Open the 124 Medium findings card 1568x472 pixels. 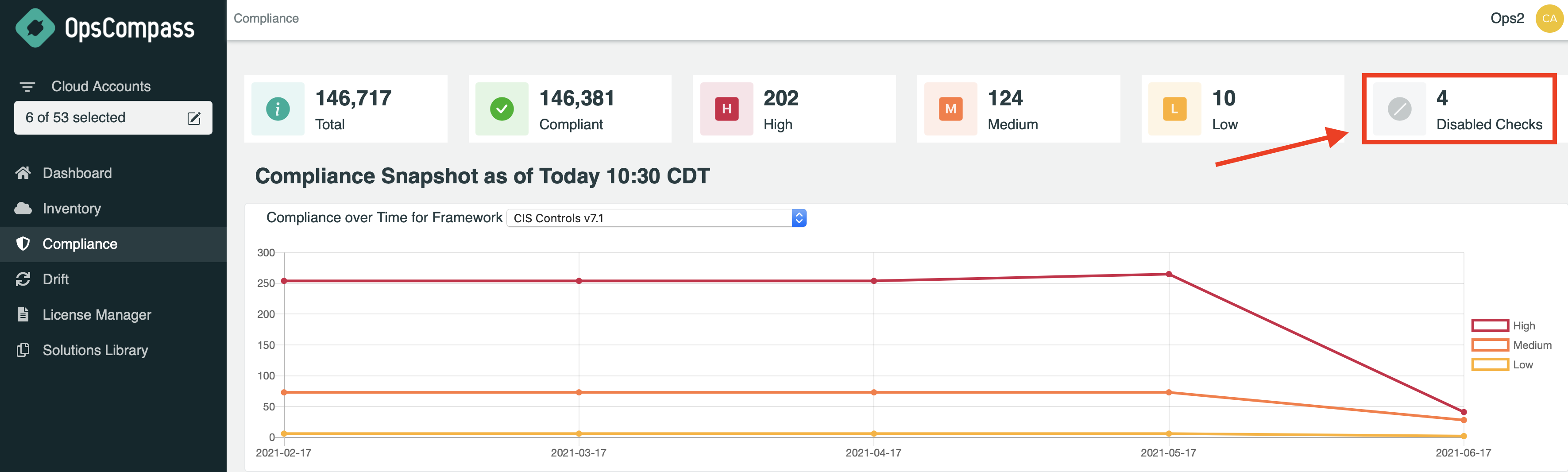[1018, 109]
